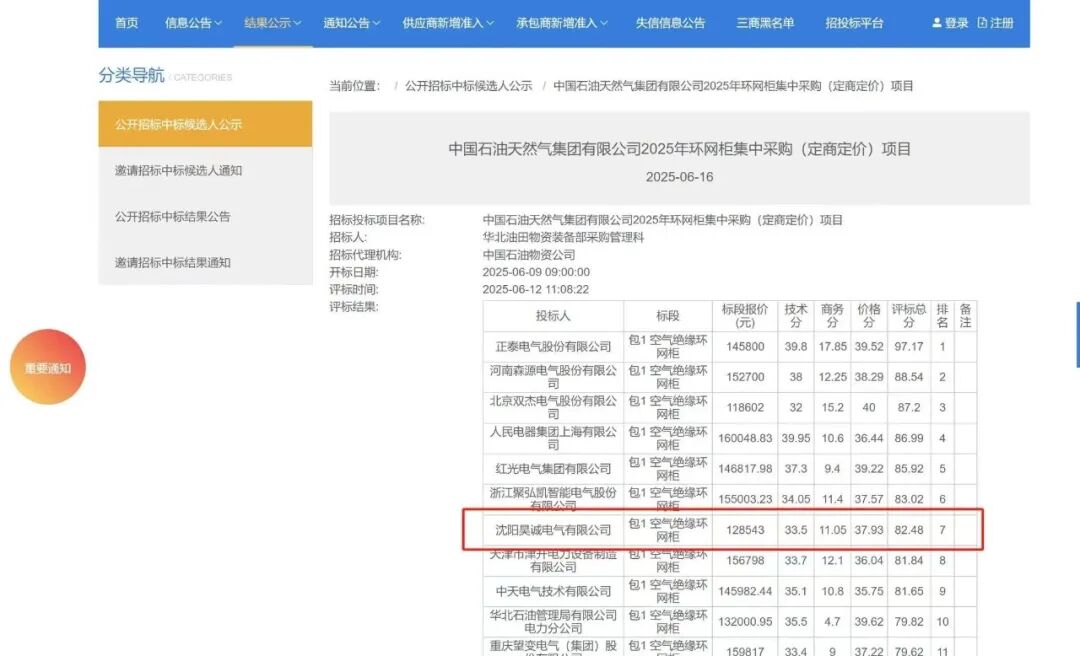Click bidder 北京双杰电气股份有限公司
Screen dimensions: 1080x656
click(553, 407)
